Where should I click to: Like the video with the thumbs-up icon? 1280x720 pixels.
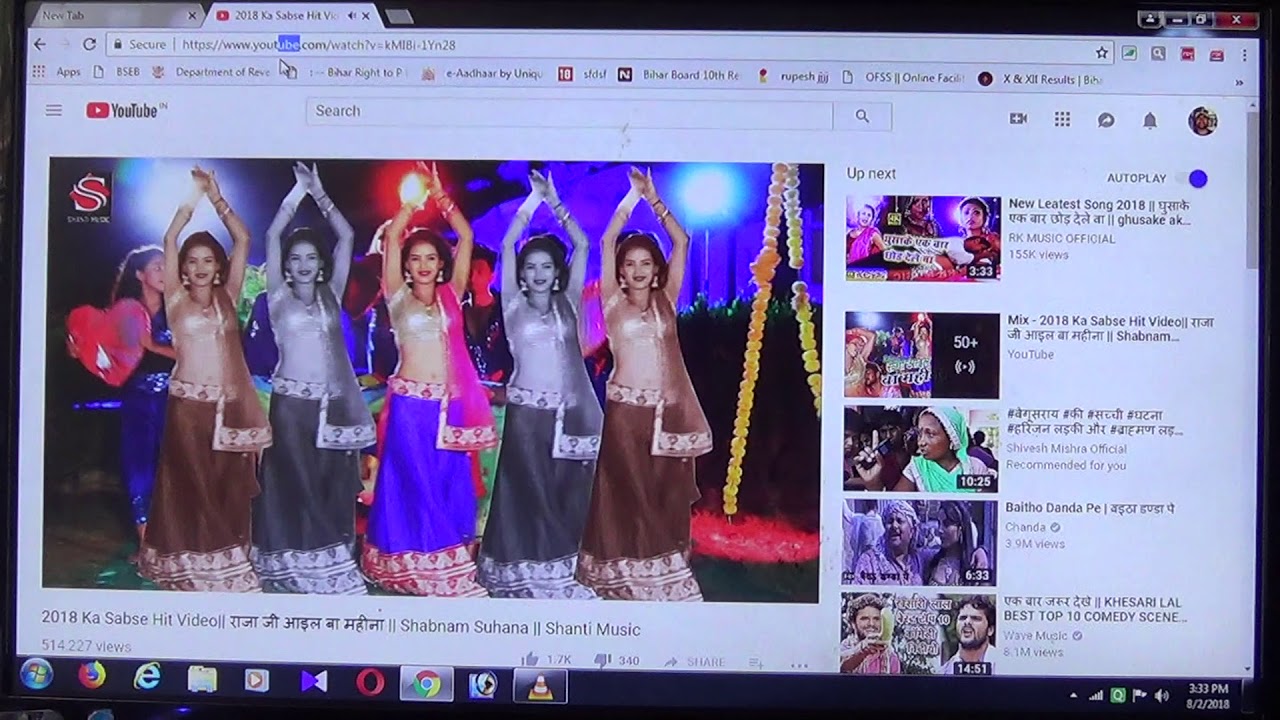(x=530, y=660)
